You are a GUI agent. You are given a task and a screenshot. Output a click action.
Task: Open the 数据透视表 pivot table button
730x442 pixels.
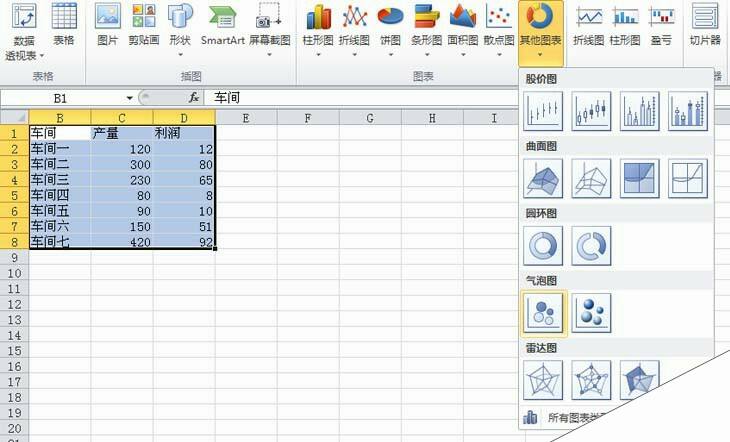24,32
